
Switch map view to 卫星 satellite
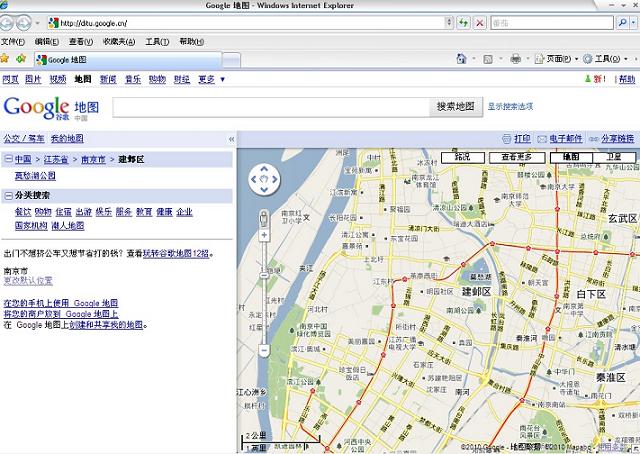click(x=613, y=157)
